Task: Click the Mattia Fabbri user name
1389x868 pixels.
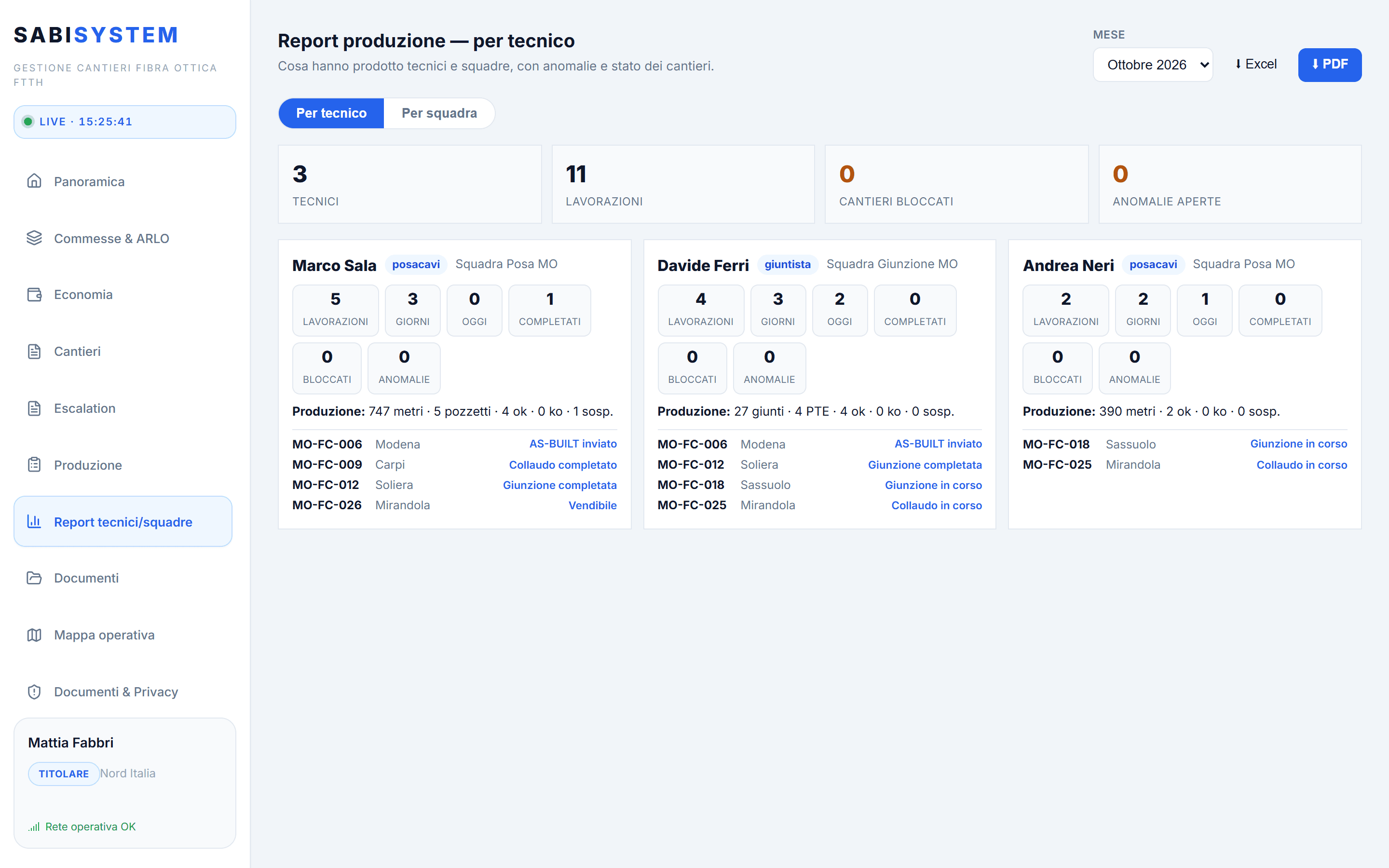Action: (70, 743)
